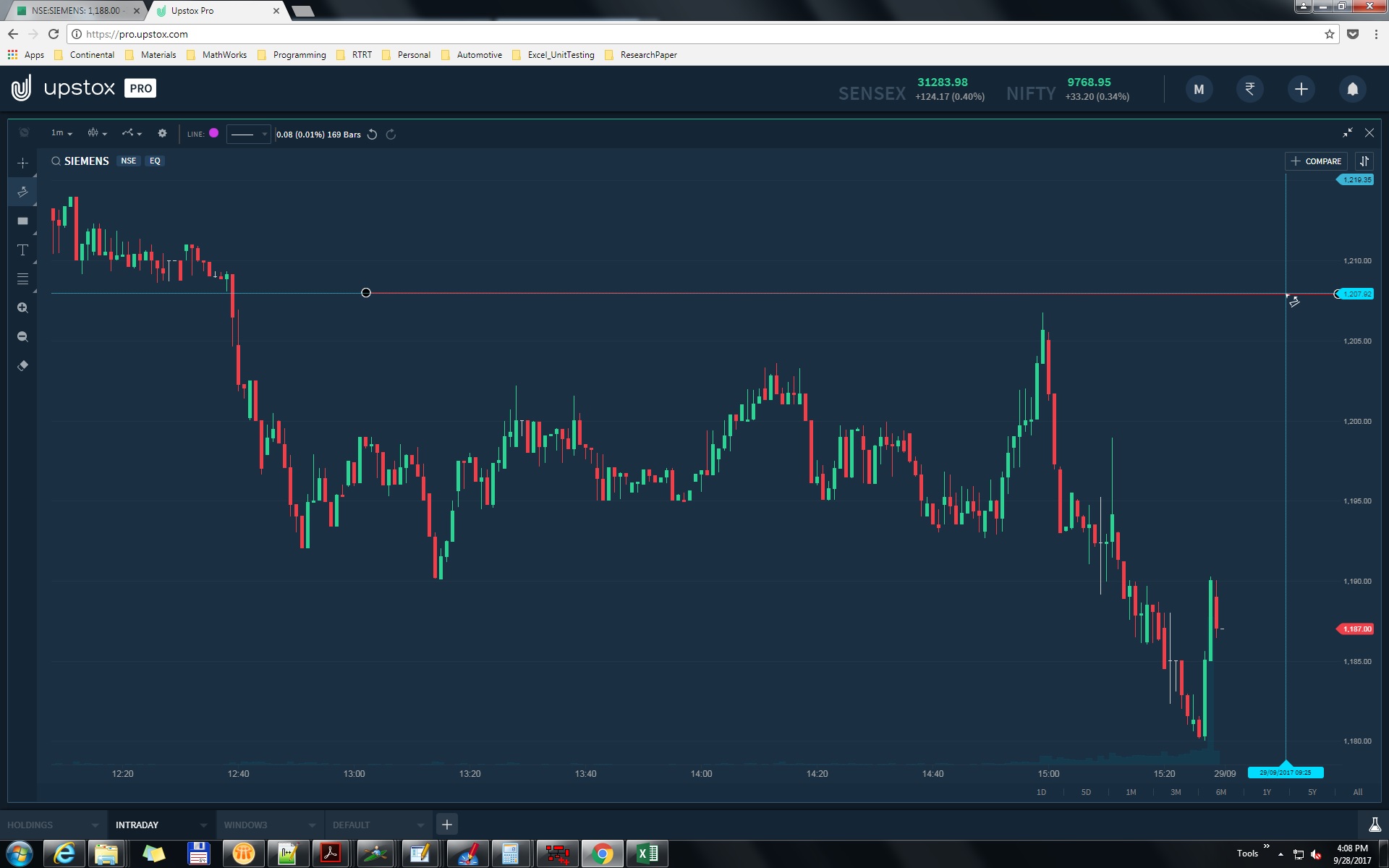Click the left handle of trend line

(x=366, y=292)
